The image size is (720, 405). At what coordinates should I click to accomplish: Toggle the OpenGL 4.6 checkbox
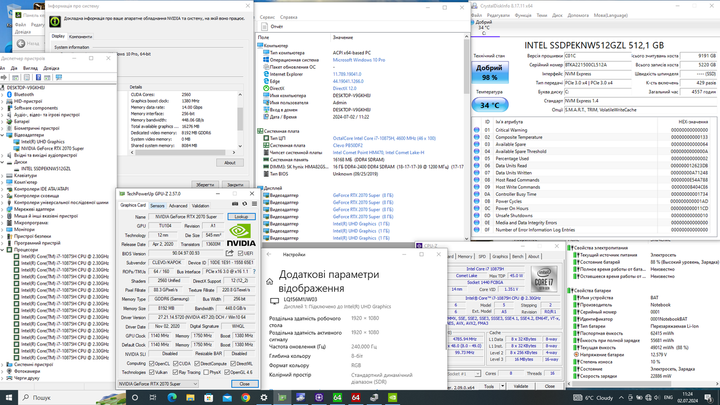(227, 372)
